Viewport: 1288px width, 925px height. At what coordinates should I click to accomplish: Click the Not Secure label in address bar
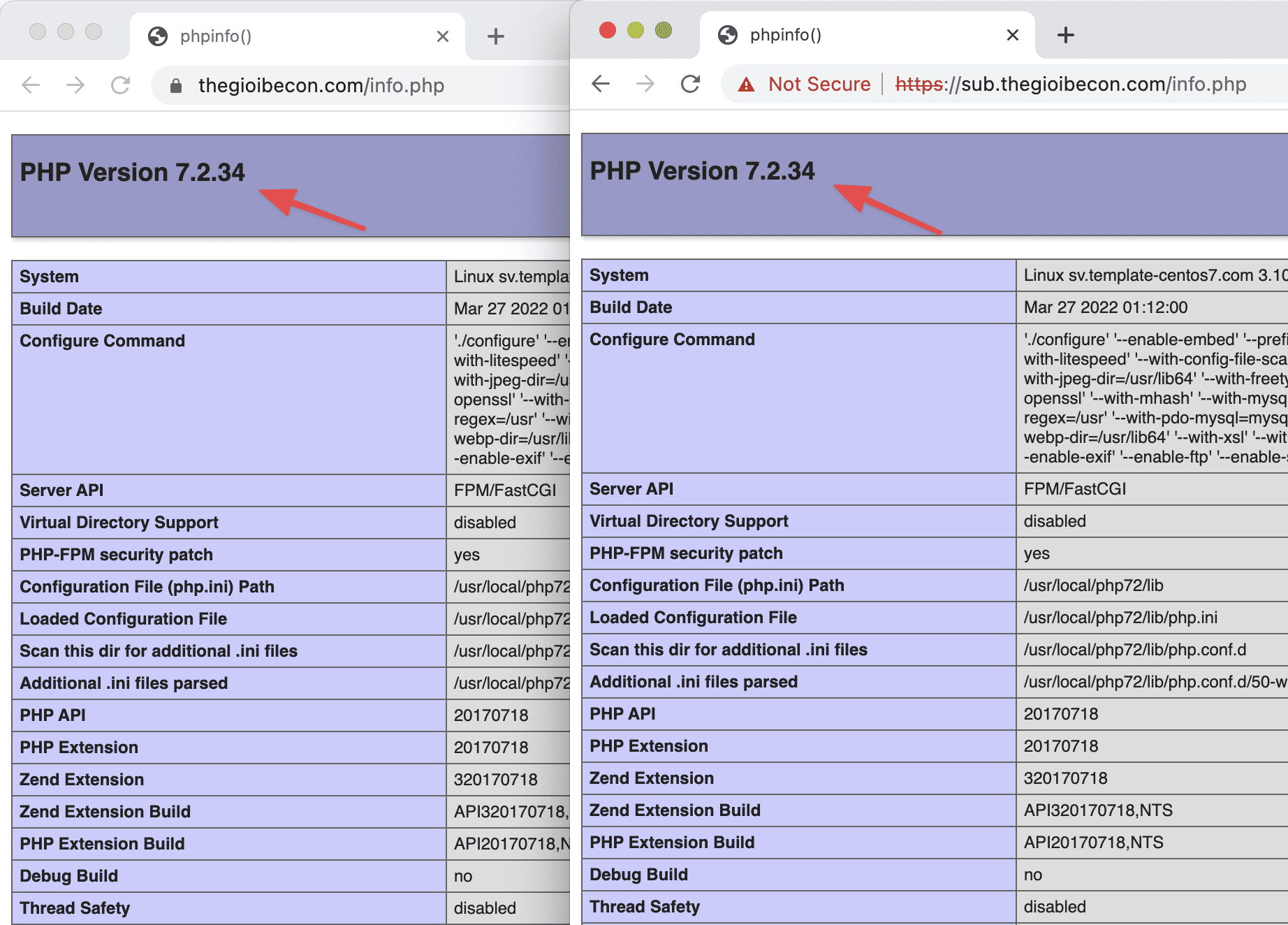[x=819, y=85]
